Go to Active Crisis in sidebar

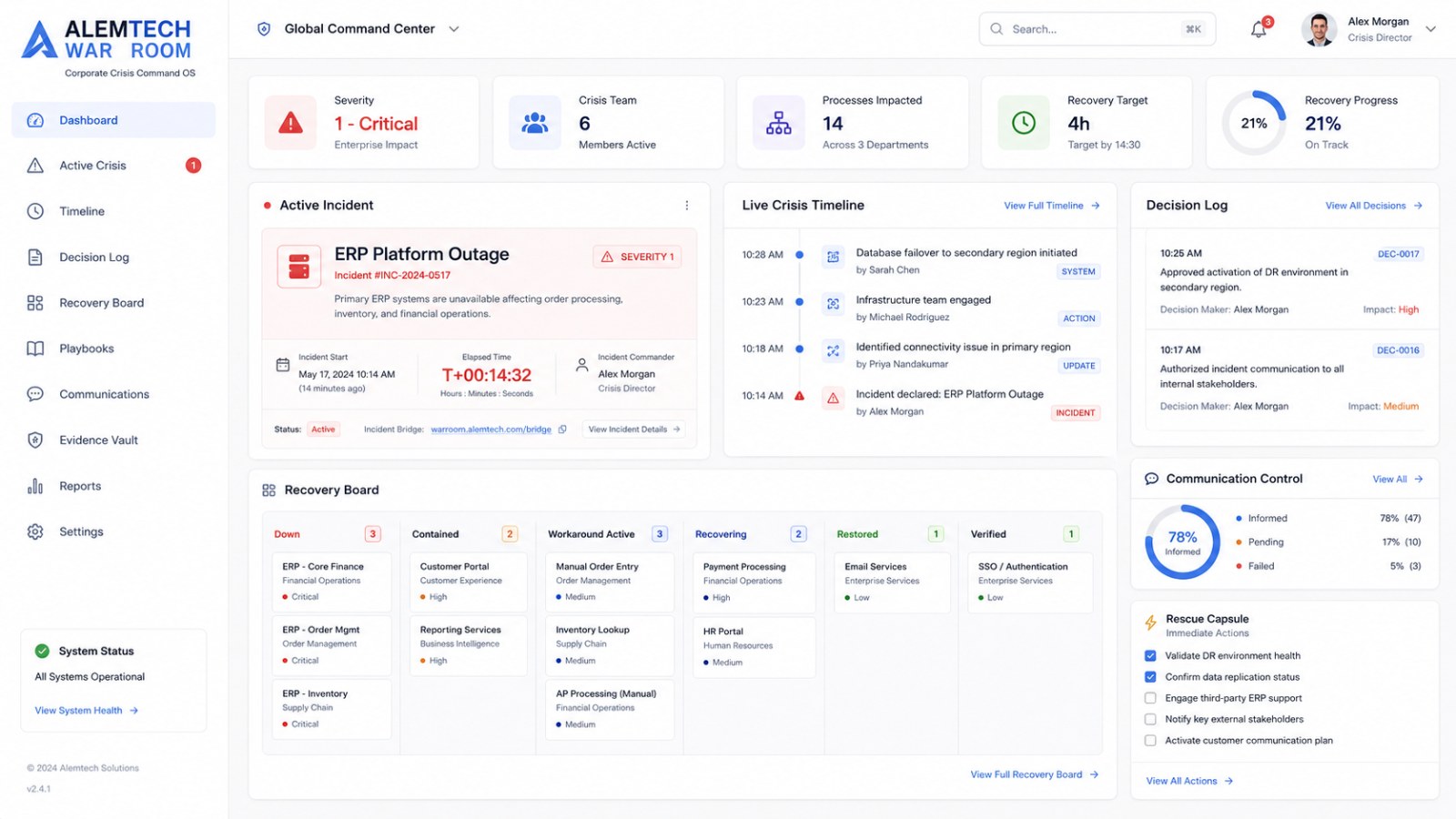click(114, 166)
